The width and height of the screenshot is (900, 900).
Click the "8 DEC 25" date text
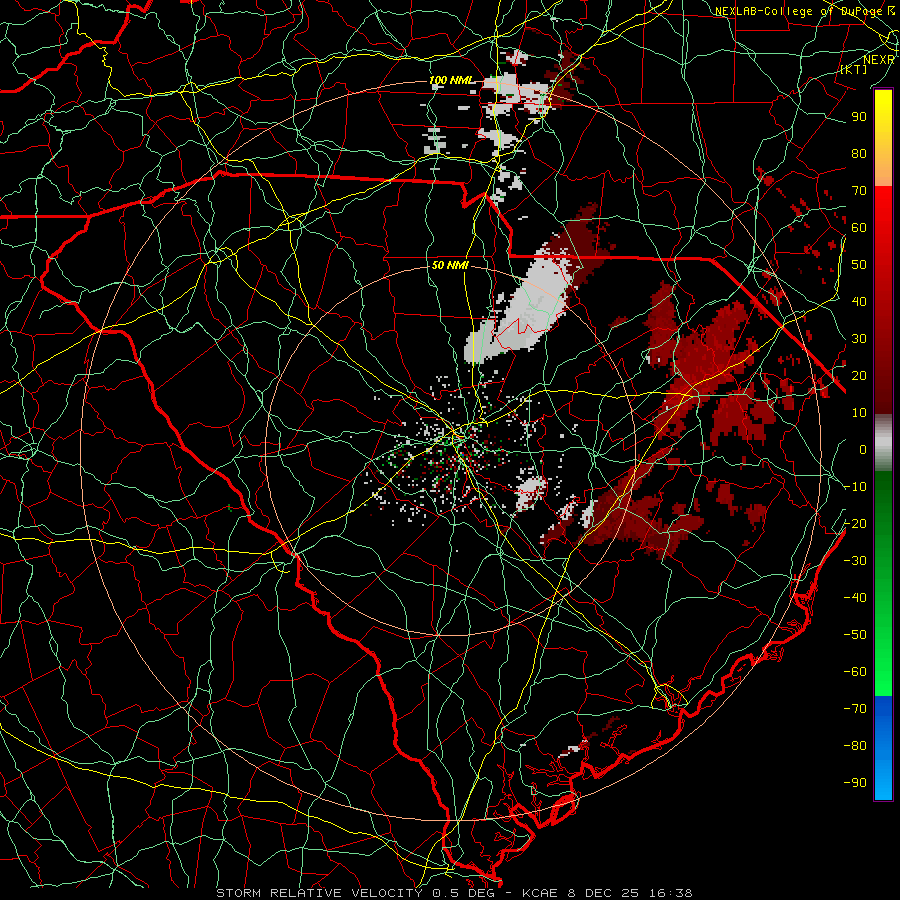[603, 893]
